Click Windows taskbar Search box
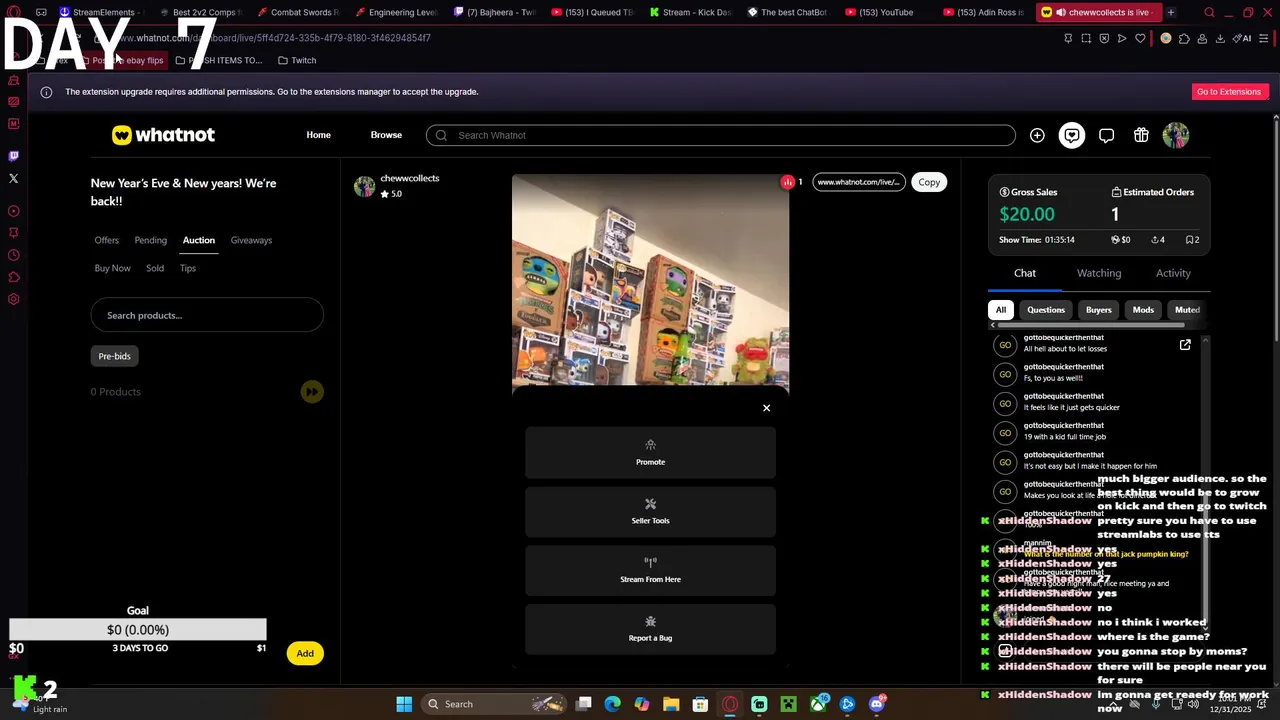Image resolution: width=1280 pixels, height=720 pixels. click(495, 704)
